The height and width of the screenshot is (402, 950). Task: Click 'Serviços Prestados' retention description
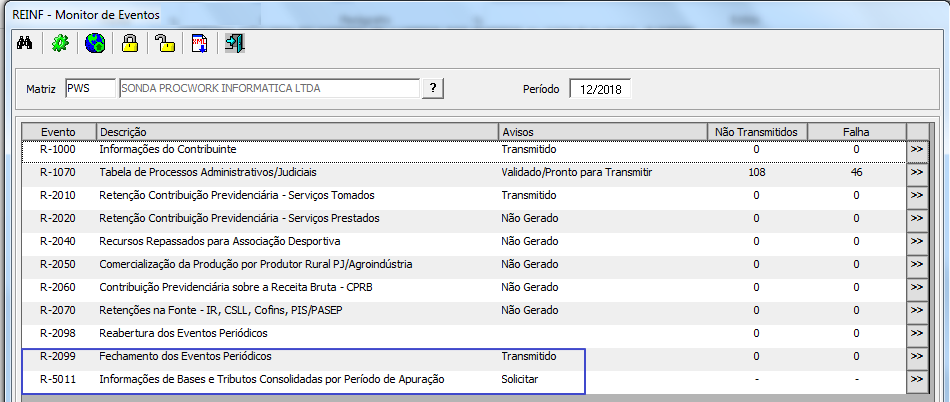[x=239, y=218]
